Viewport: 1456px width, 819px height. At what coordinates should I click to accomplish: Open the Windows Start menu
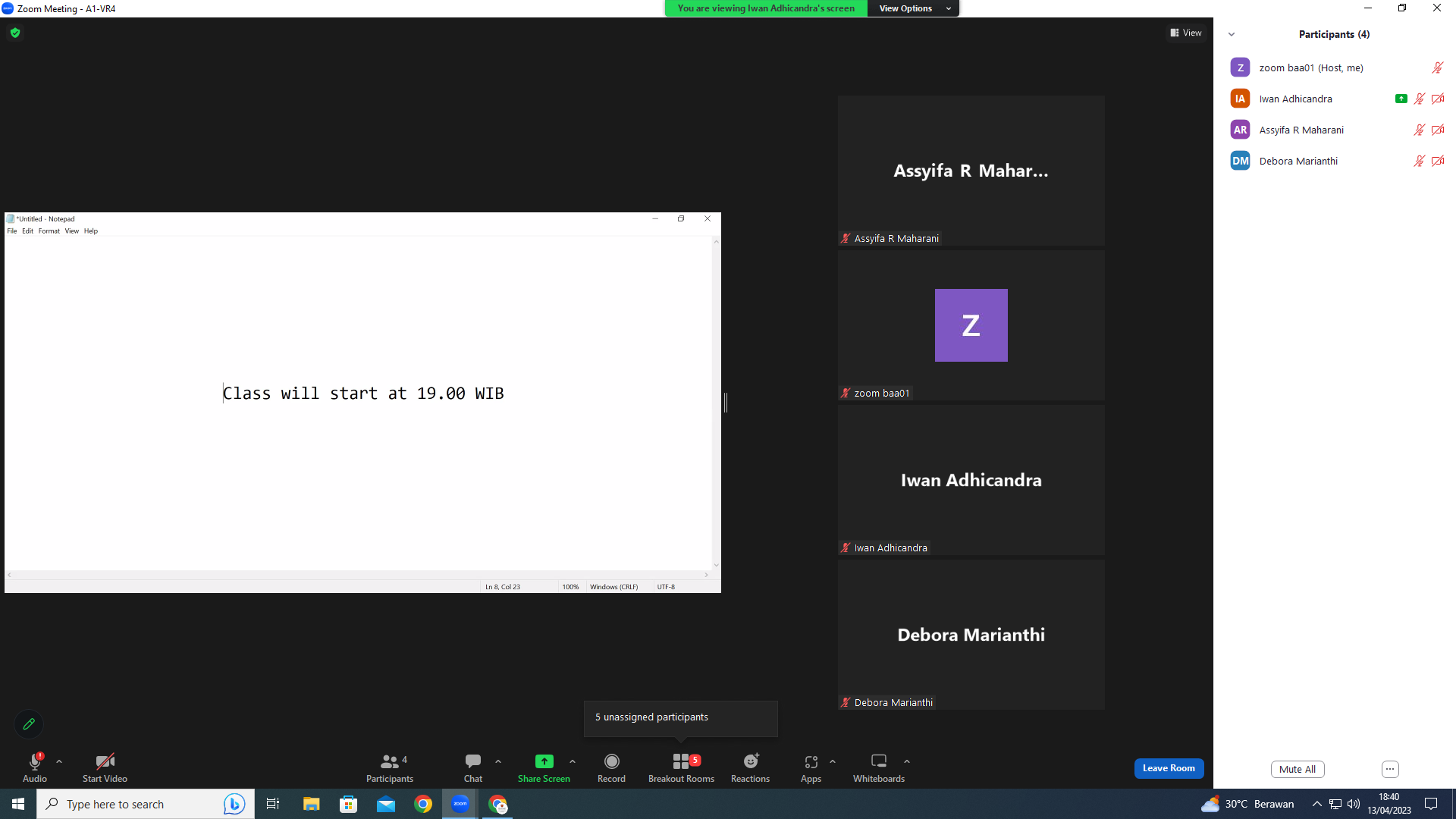[18, 804]
